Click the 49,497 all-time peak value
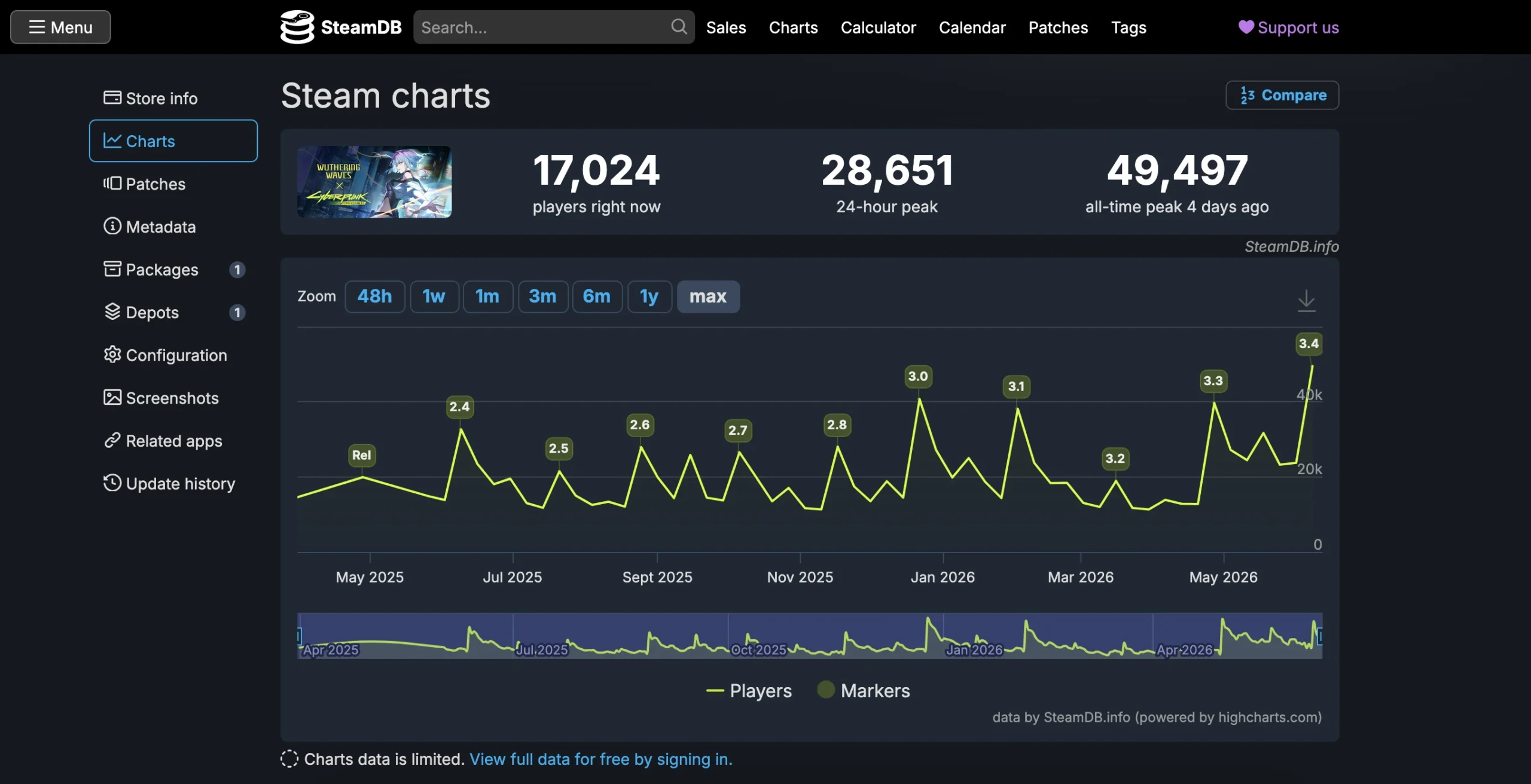The height and width of the screenshot is (784, 1531). (1177, 170)
